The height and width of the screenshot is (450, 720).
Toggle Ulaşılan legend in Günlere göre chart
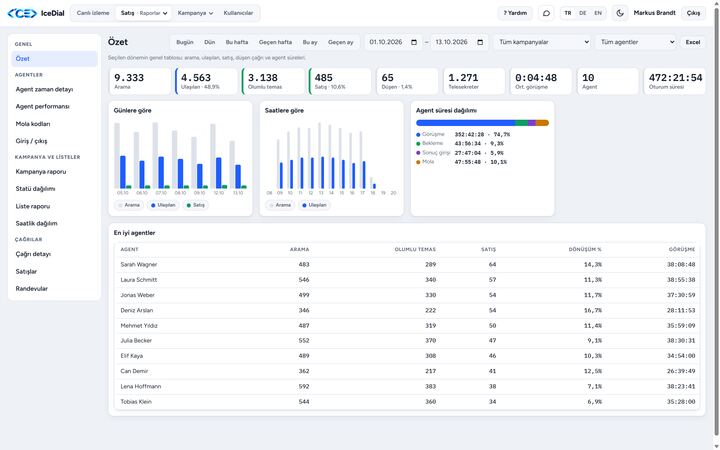163,205
